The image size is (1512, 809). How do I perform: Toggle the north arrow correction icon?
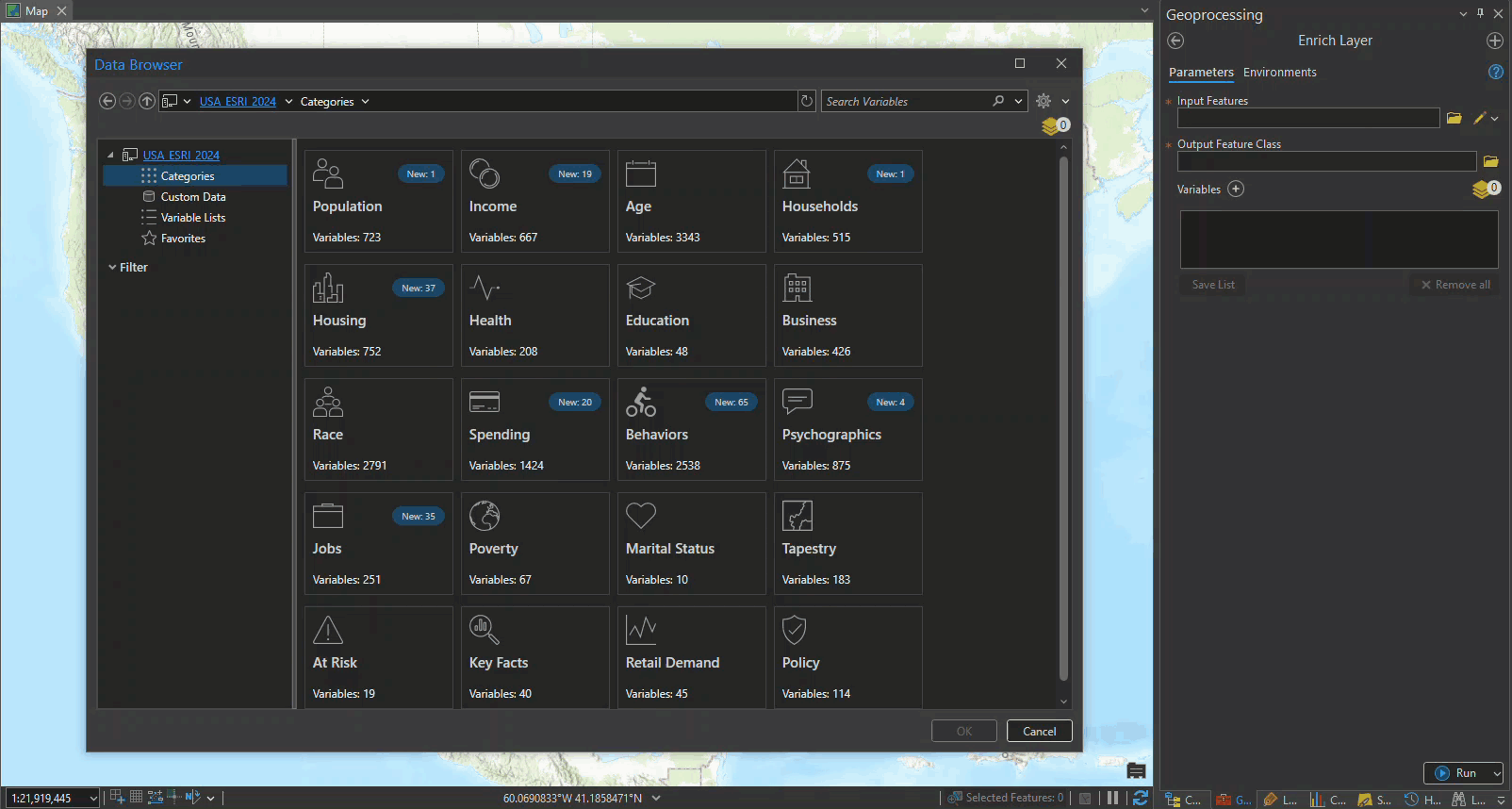coord(191,797)
